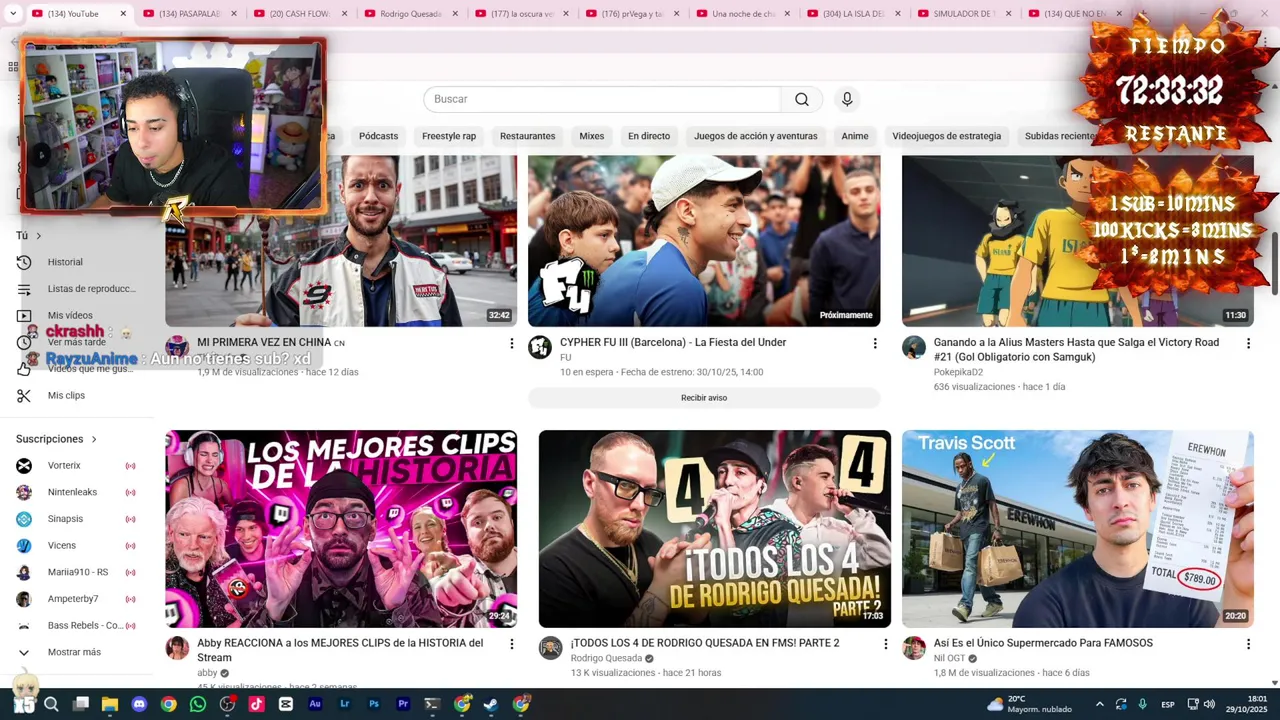
Task: Select the Anime filter chip
Action: pyautogui.click(x=855, y=136)
